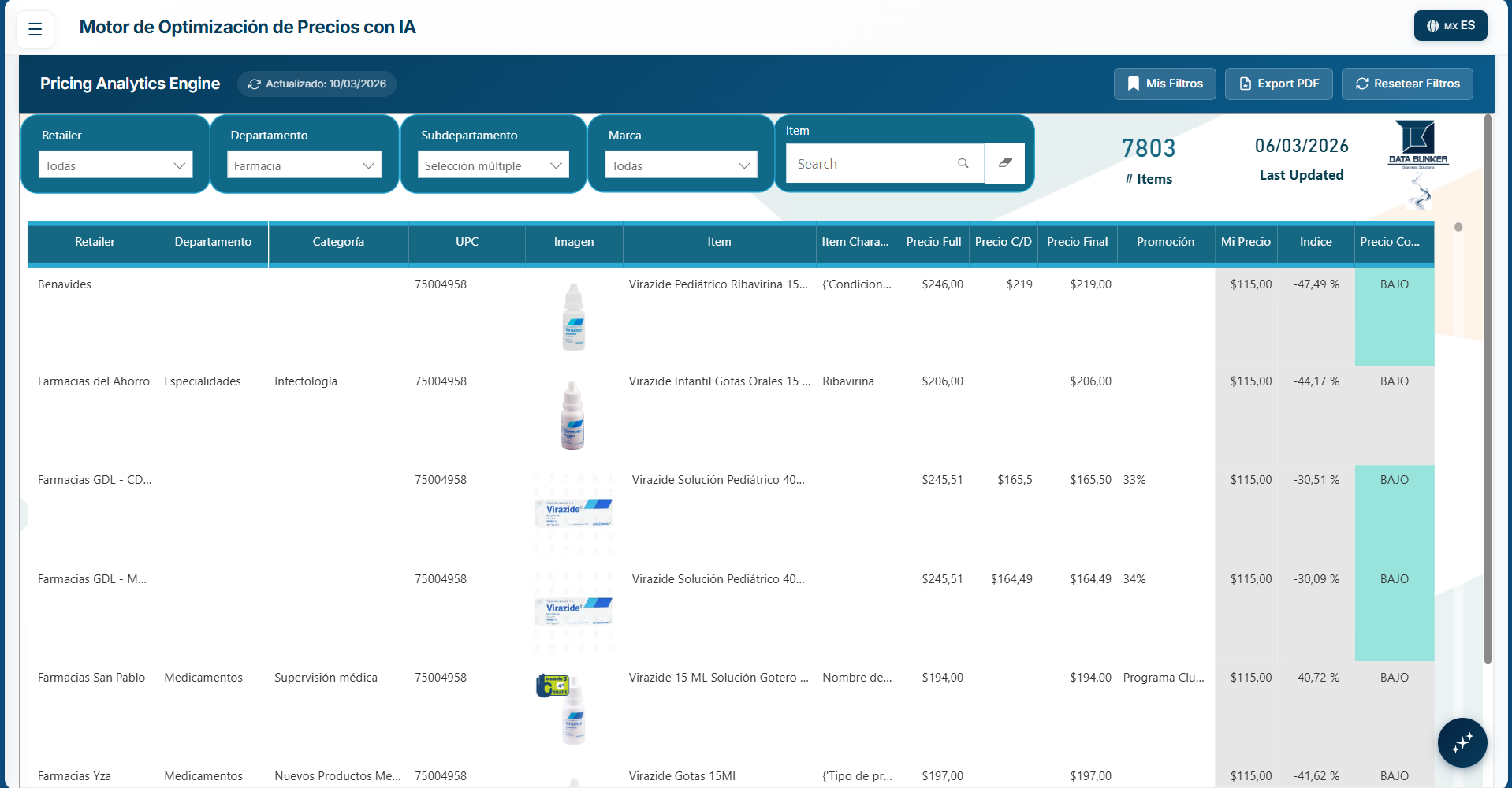Expand the Marca dropdown
Screen dimensions: 1512x788
point(681,165)
